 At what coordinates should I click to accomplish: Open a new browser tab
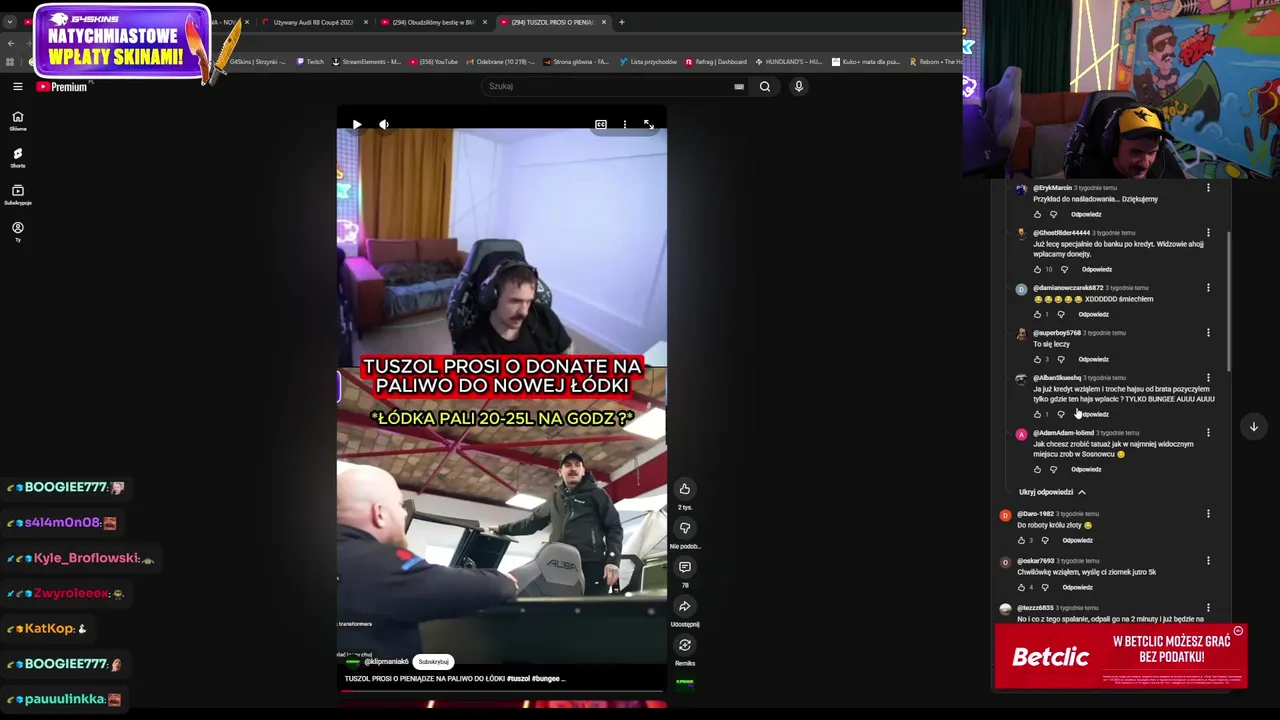621,22
